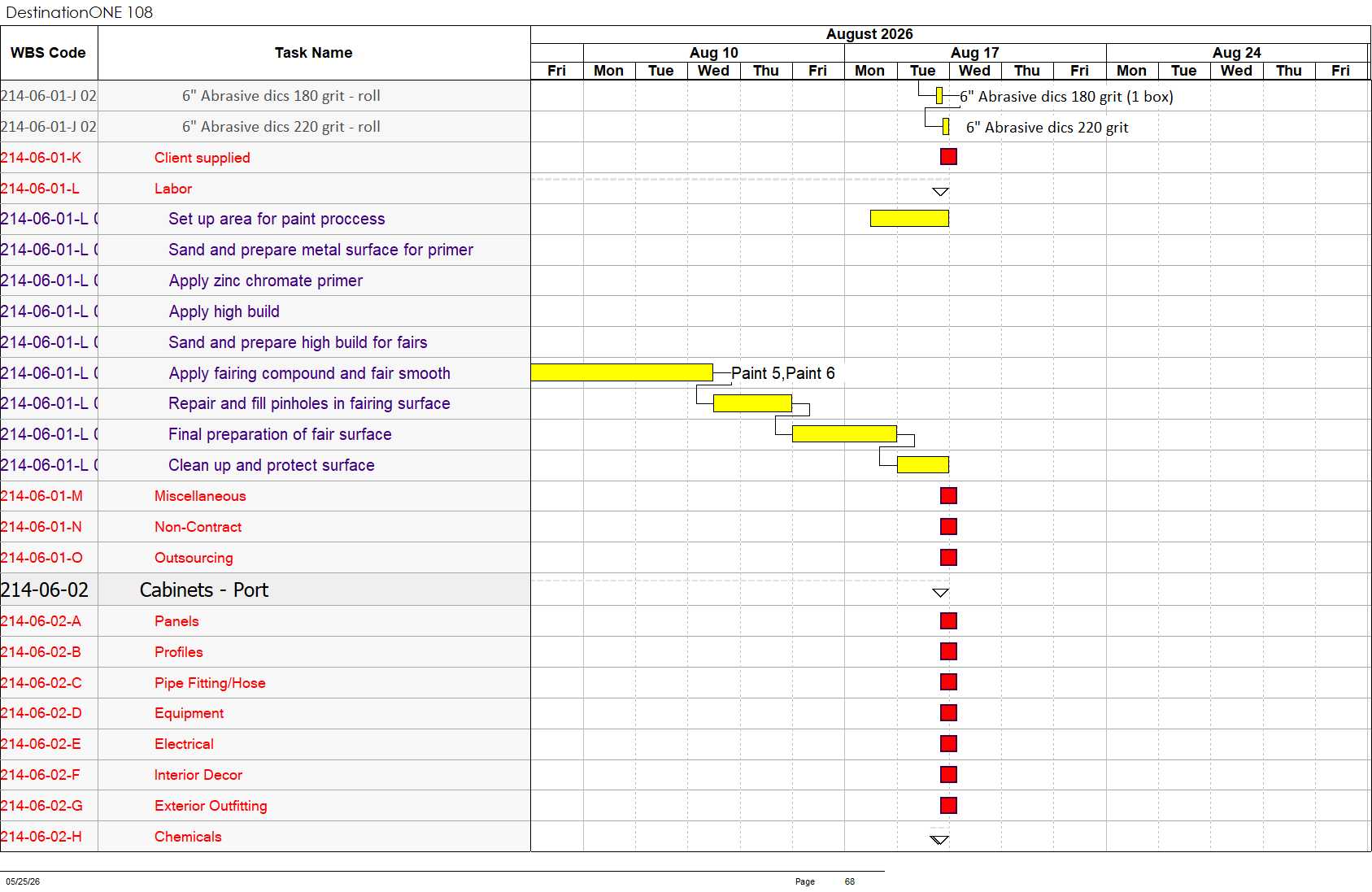Select the Profiles task
Image resolution: width=1372 pixels, height=892 pixels.
[x=179, y=652]
